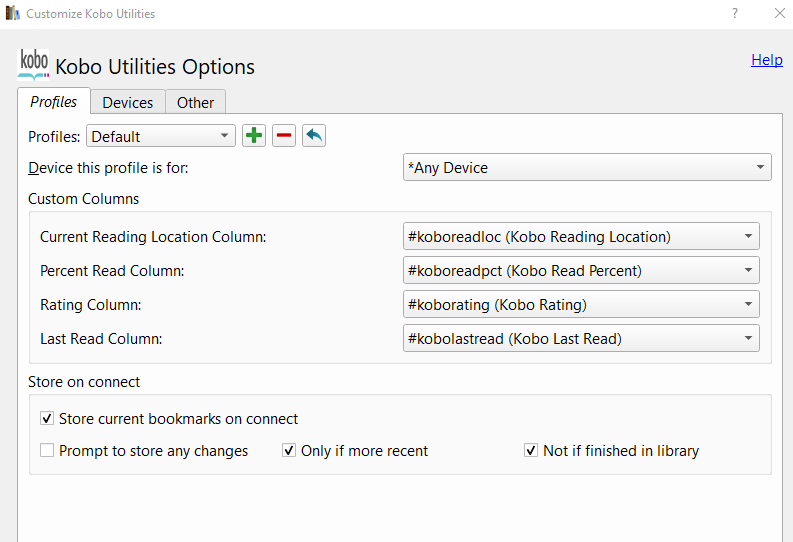Expand the Any Device dropdown
The height and width of the screenshot is (542, 793).
click(x=587, y=168)
